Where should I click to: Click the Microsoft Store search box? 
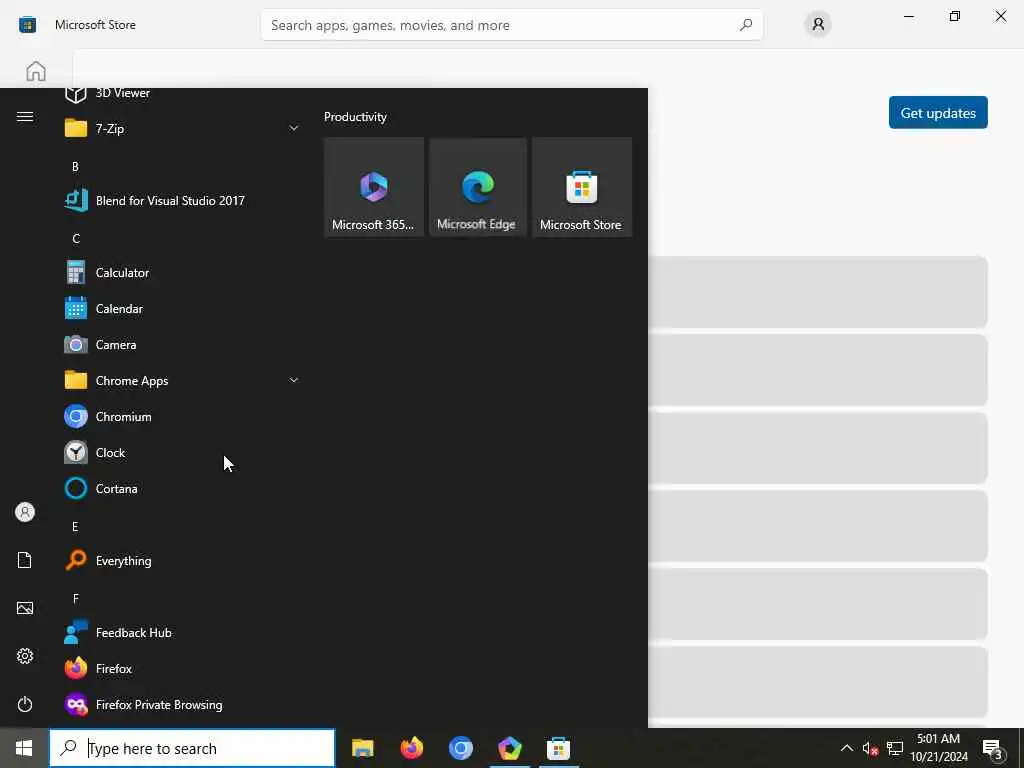tap(511, 25)
